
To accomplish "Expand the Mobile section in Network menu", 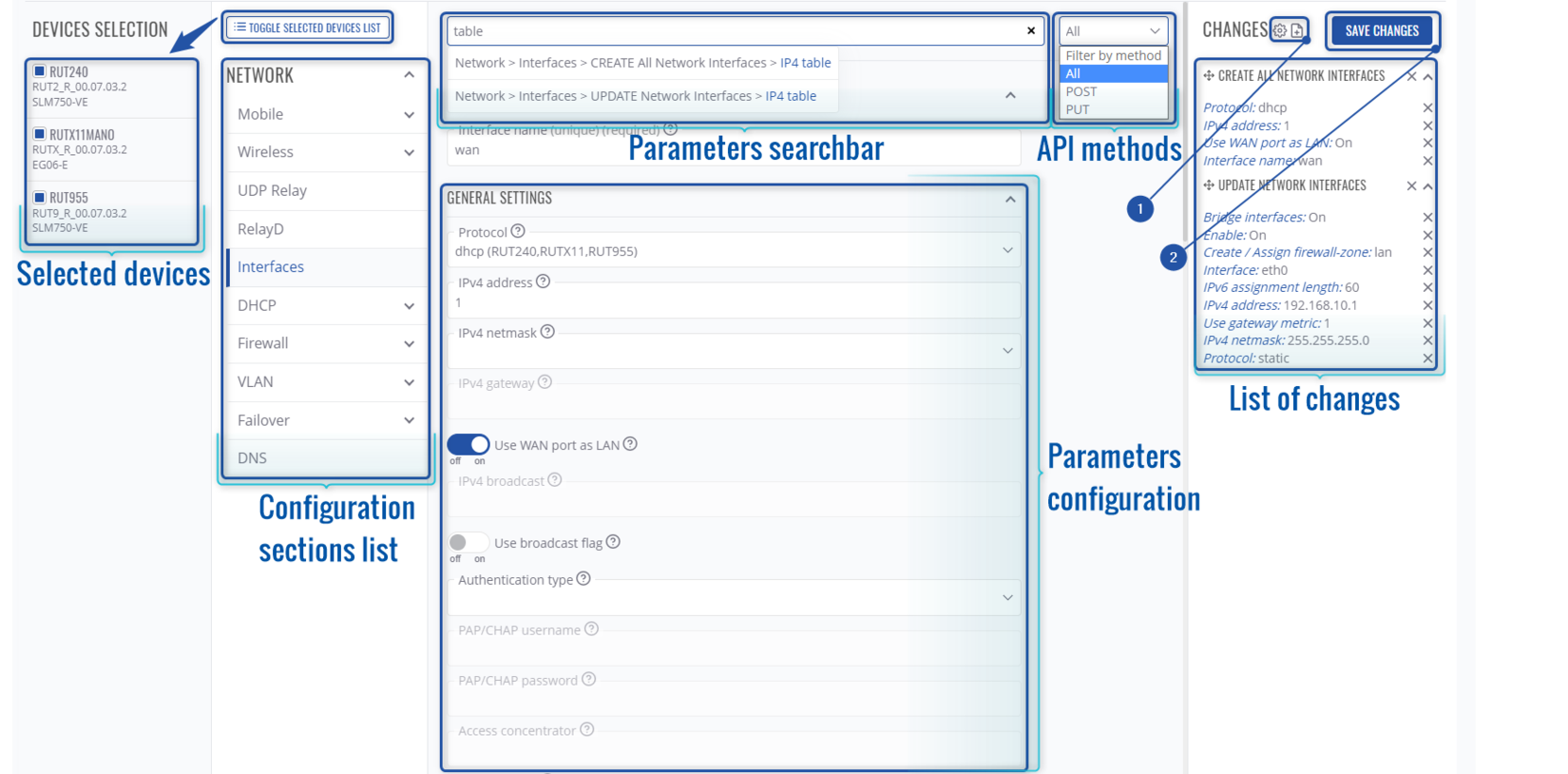I will point(325,114).
